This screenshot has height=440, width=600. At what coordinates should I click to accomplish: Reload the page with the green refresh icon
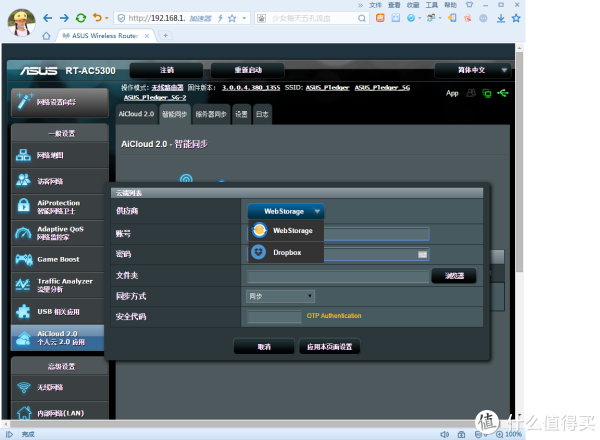coord(81,18)
